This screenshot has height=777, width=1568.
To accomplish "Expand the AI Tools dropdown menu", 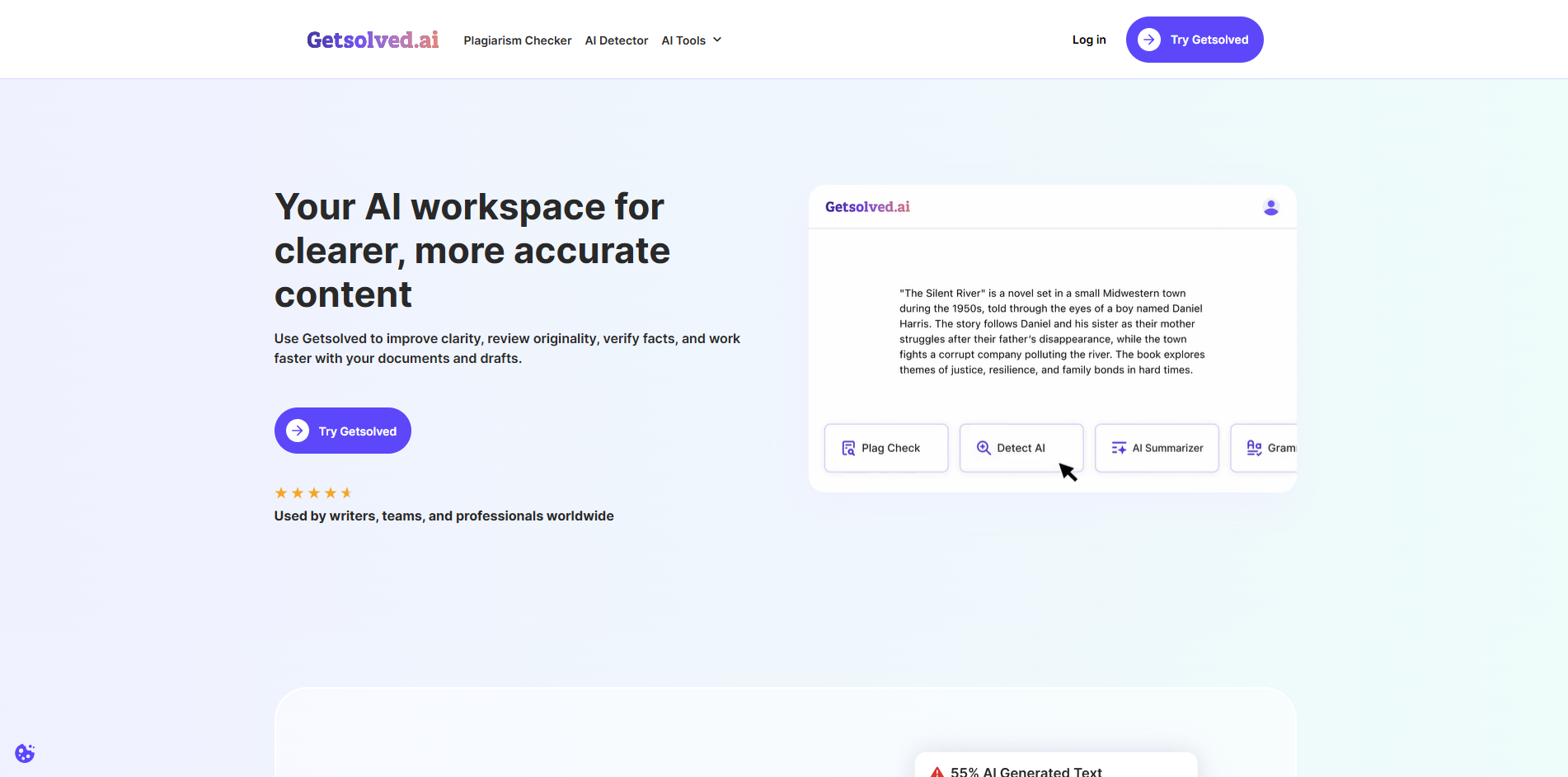I will tap(691, 40).
